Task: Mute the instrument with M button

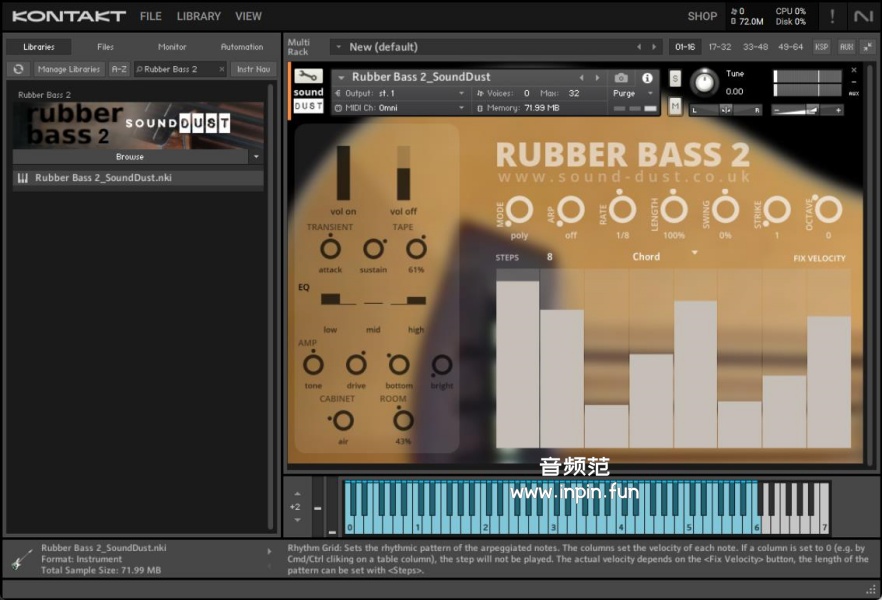Action: click(x=675, y=106)
